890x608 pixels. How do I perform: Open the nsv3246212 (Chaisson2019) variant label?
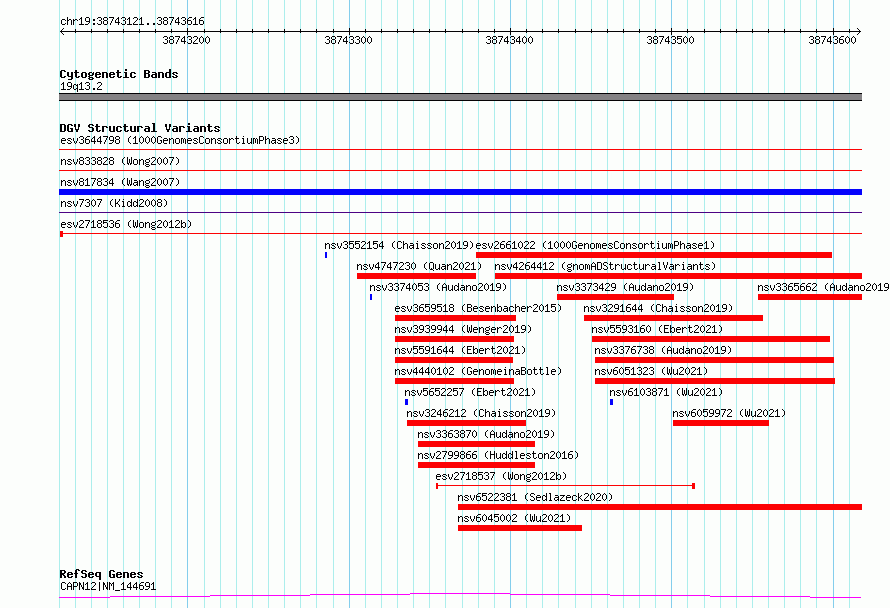coord(481,413)
